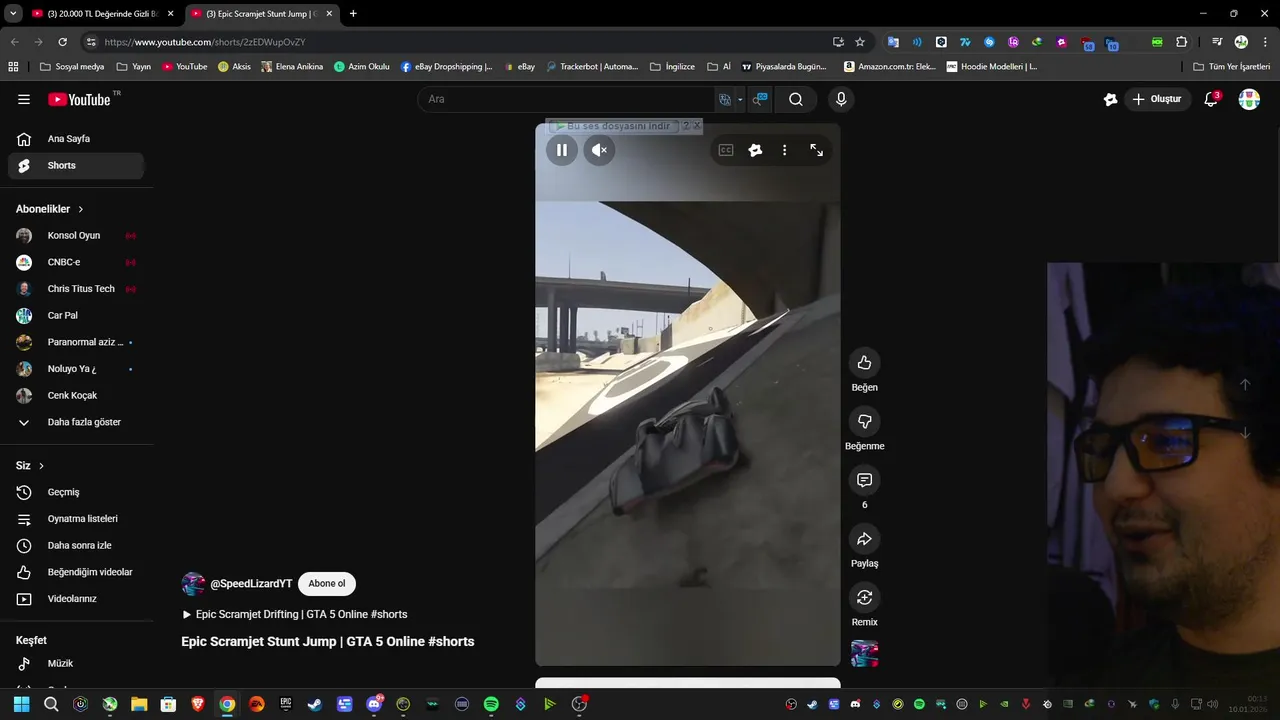Run search with the magnifier button
This screenshot has width=1280, height=720.
(x=796, y=99)
